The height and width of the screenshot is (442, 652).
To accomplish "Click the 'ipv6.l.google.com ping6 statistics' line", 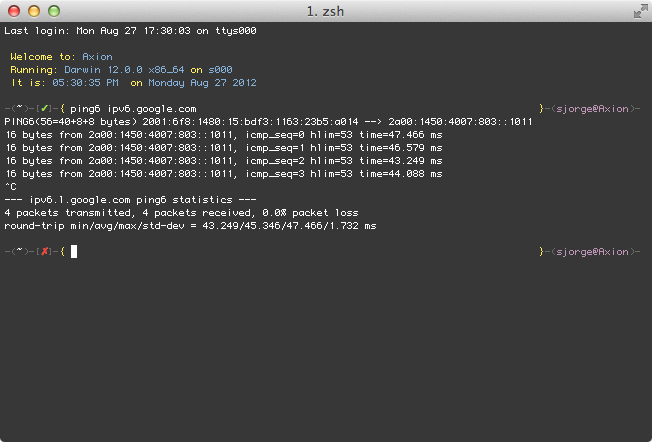I will (x=130, y=200).
